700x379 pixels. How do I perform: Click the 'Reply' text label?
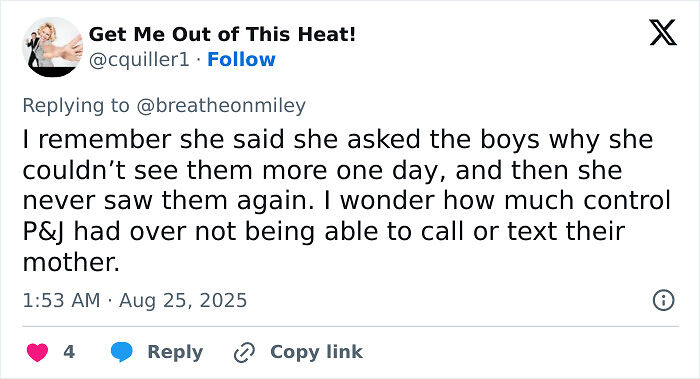point(175,352)
